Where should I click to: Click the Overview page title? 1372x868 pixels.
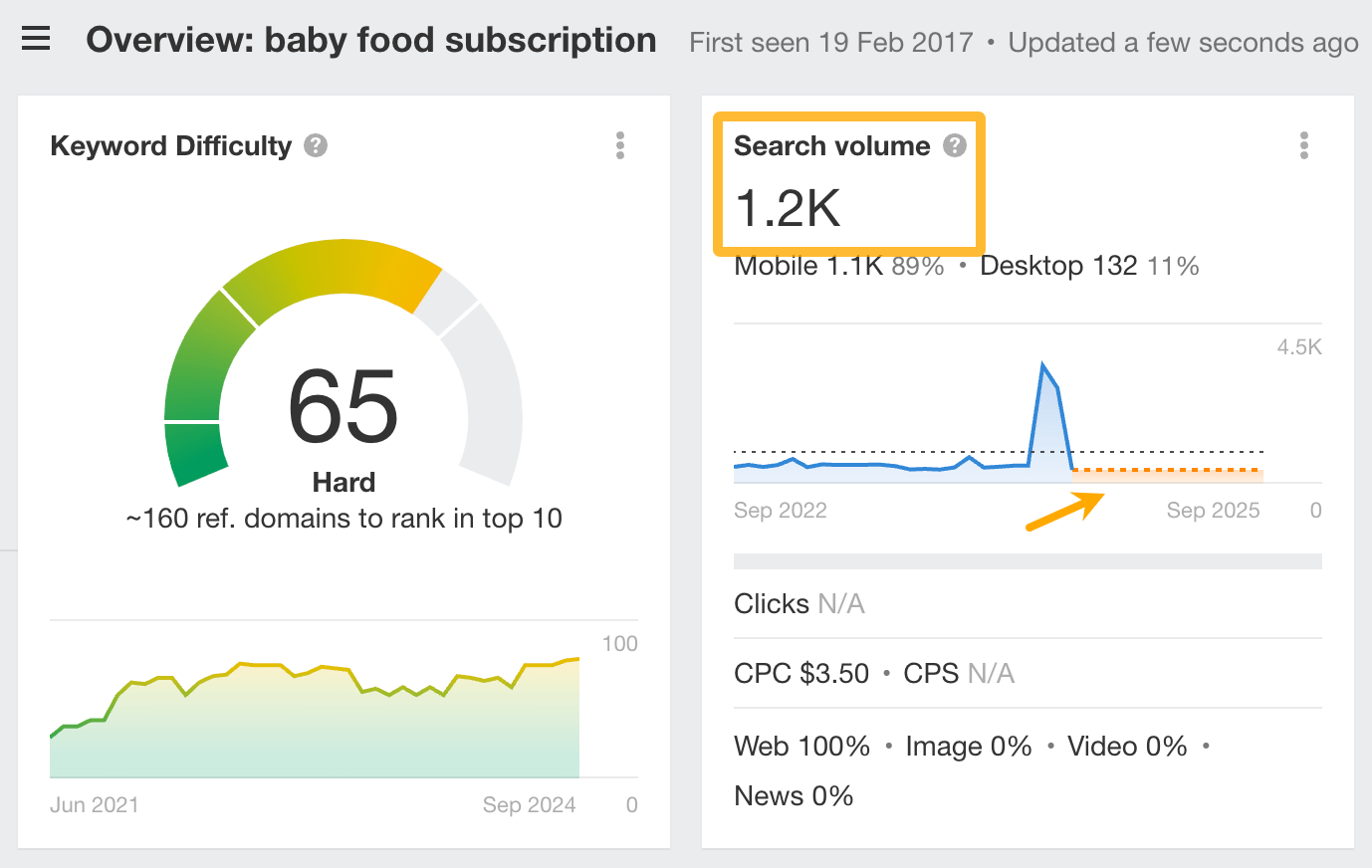pos(371,41)
